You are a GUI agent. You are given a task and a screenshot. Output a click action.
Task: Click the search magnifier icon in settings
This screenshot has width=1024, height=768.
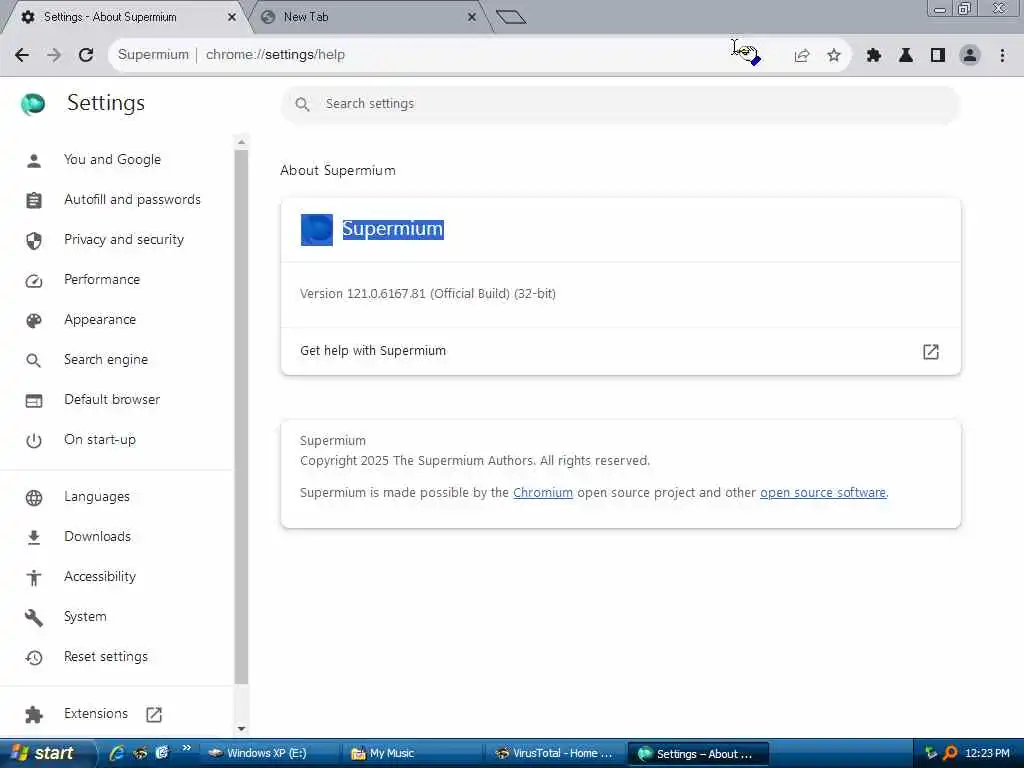tap(302, 104)
